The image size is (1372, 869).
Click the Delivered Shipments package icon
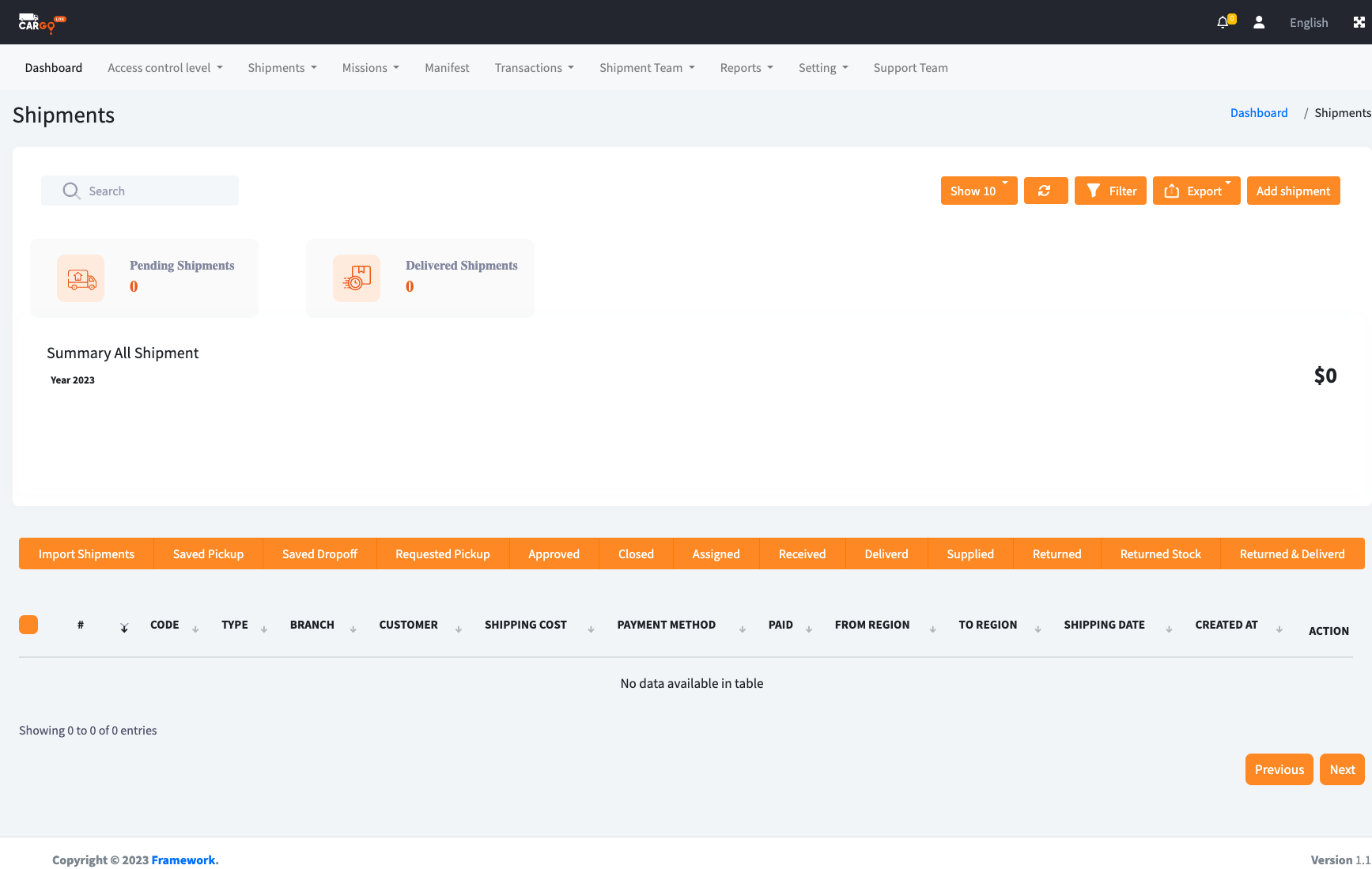click(x=357, y=278)
